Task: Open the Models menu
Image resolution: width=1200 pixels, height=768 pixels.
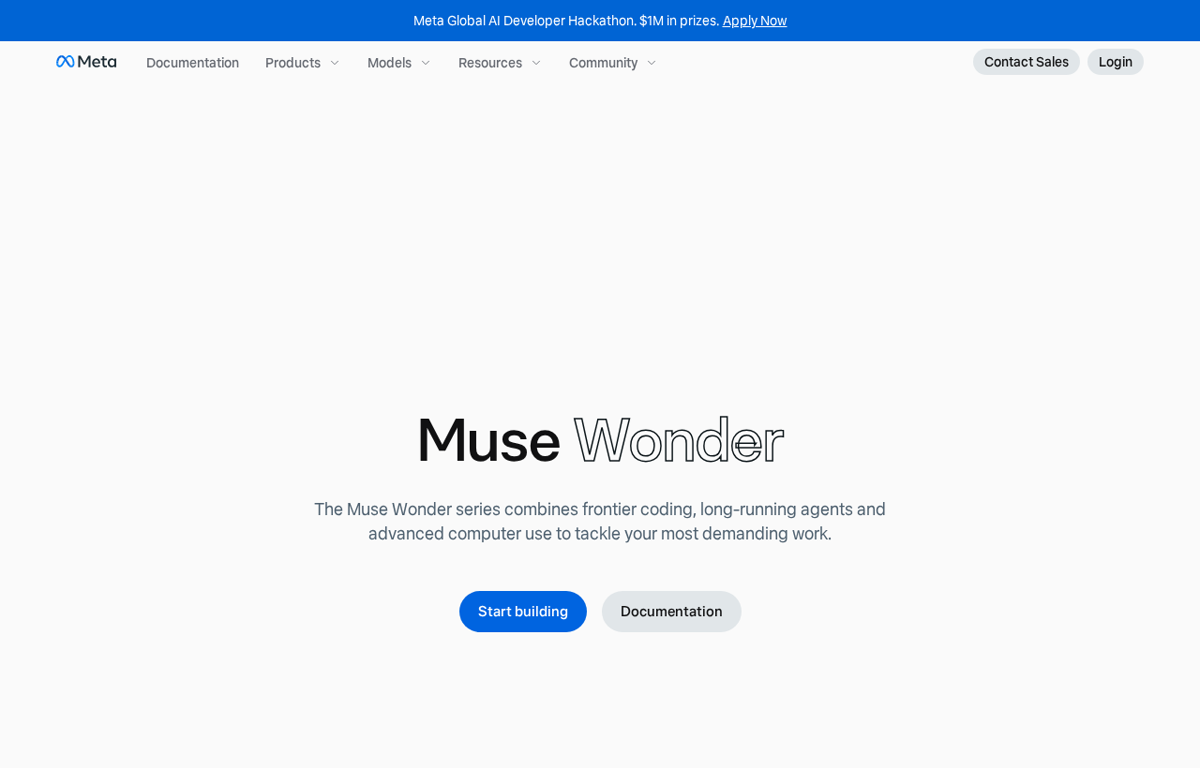Action: coord(389,63)
